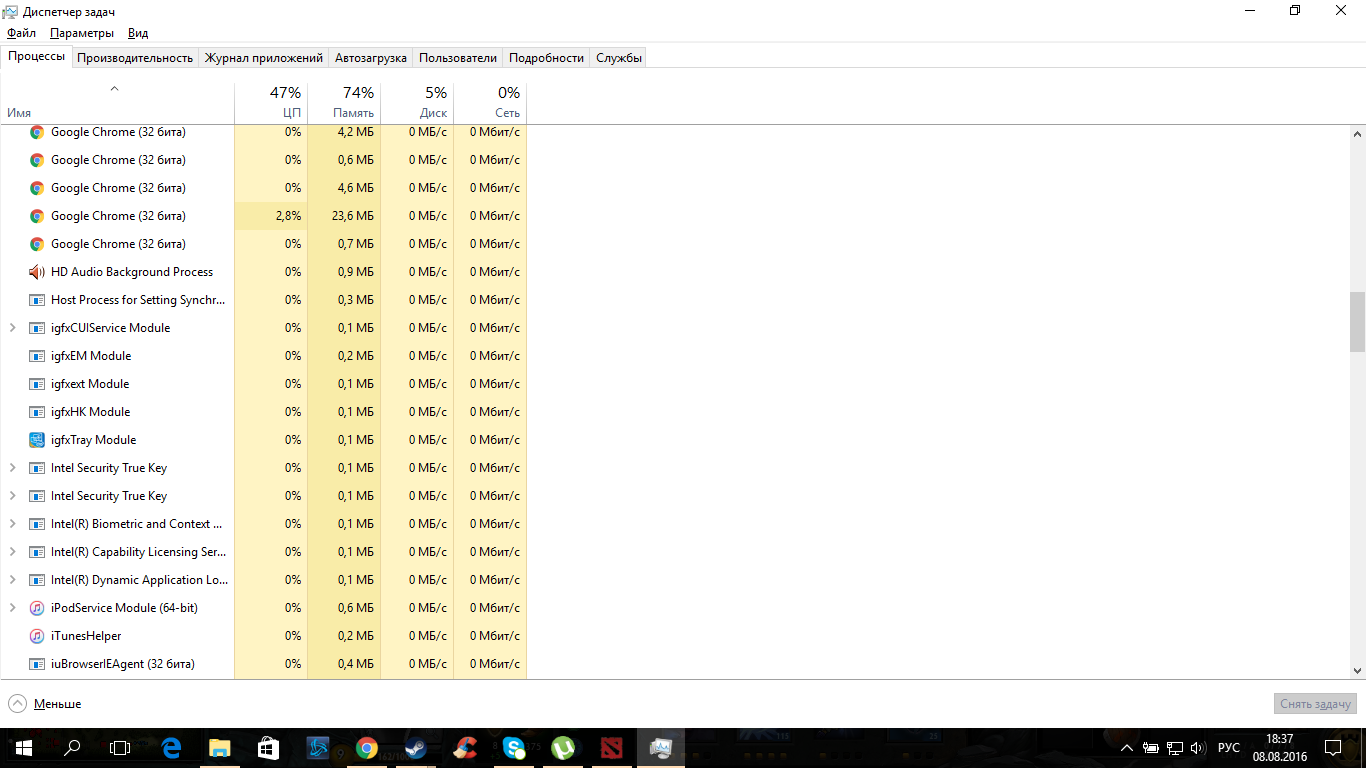Screen dimensions: 1366x768
Task: Launch Microsoft Edge from the taskbar
Action: [171, 747]
